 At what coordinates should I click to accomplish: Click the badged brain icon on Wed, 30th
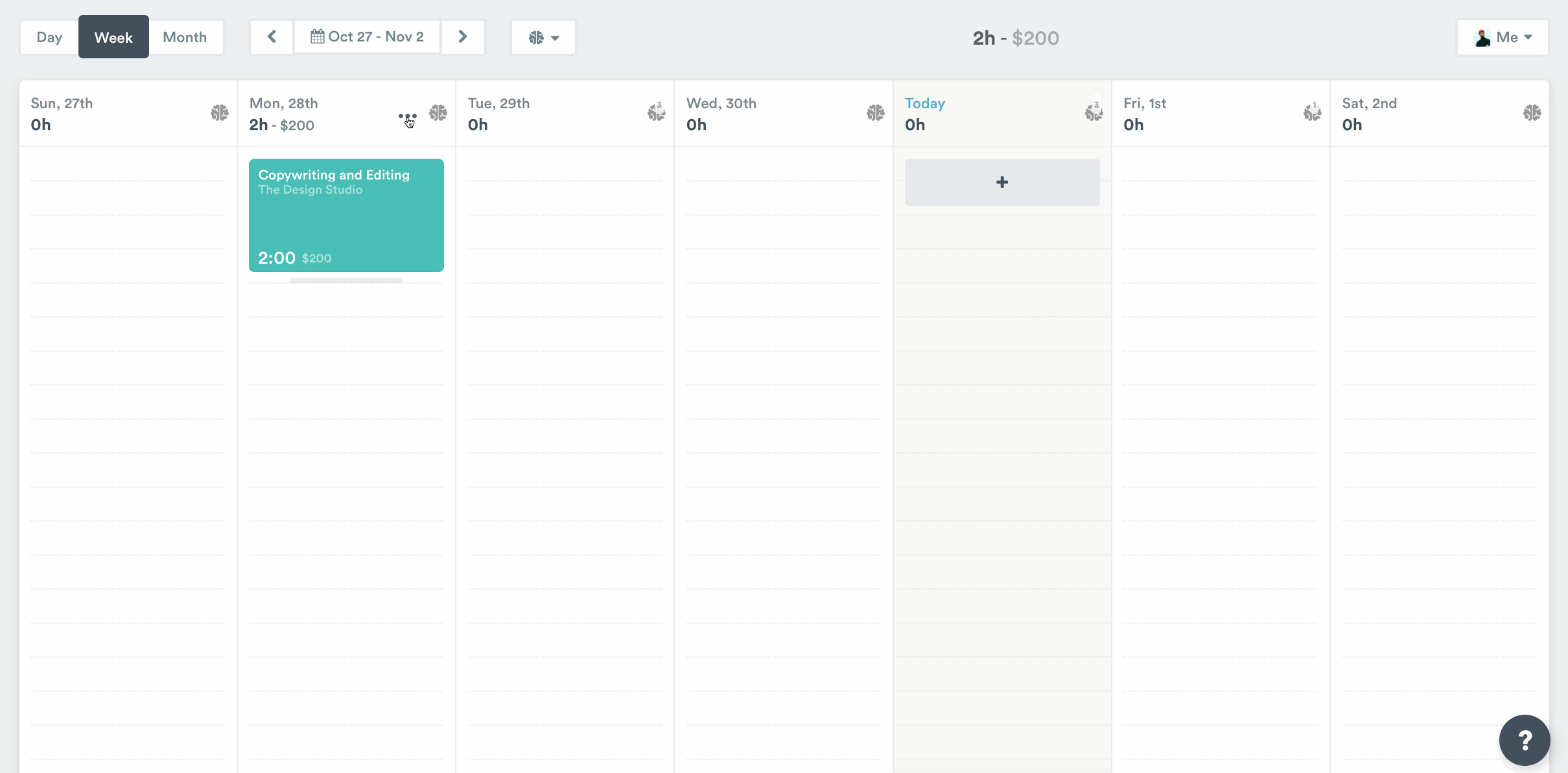pos(875,112)
